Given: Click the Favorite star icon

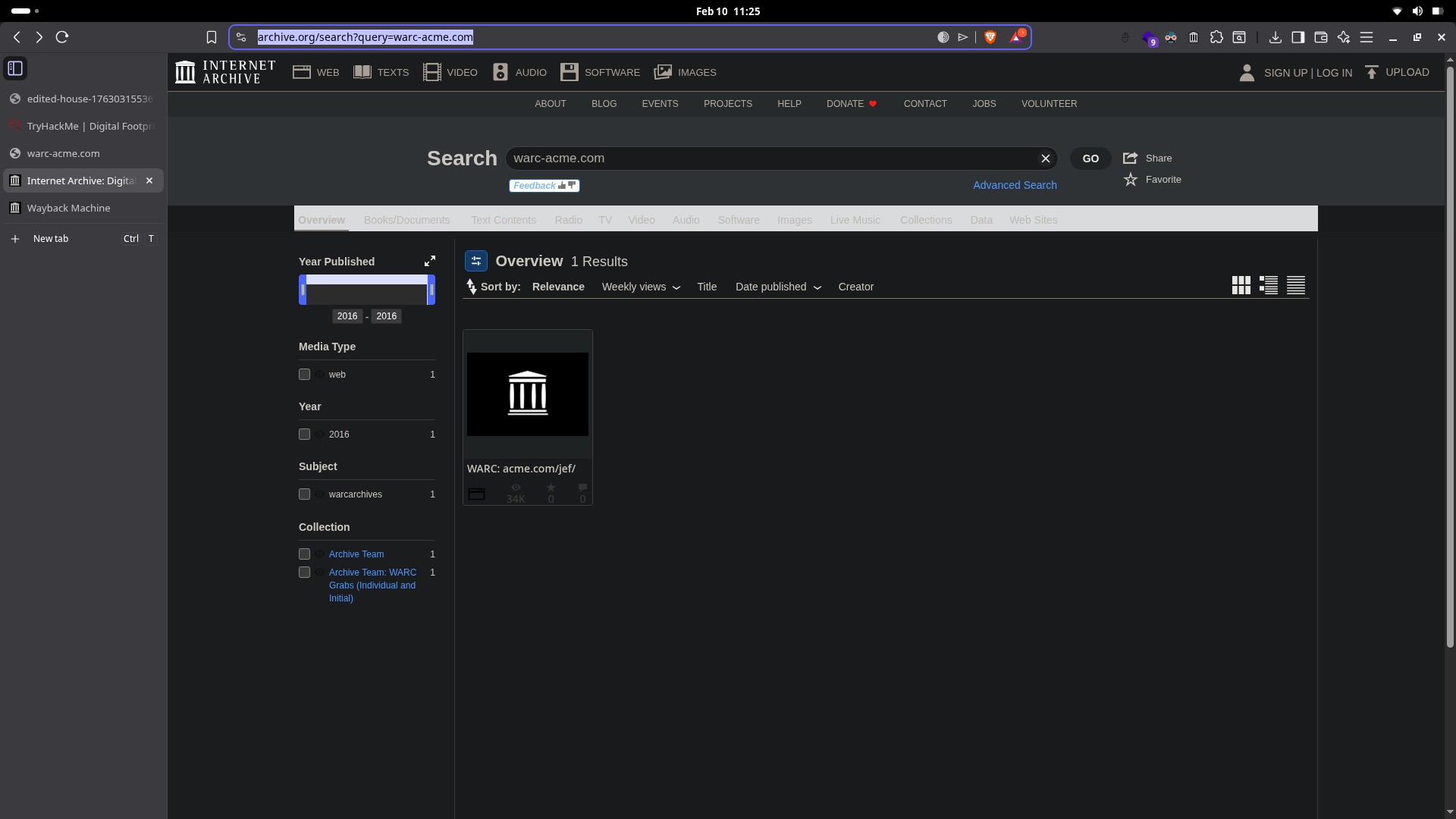Looking at the screenshot, I should pos(1131,180).
